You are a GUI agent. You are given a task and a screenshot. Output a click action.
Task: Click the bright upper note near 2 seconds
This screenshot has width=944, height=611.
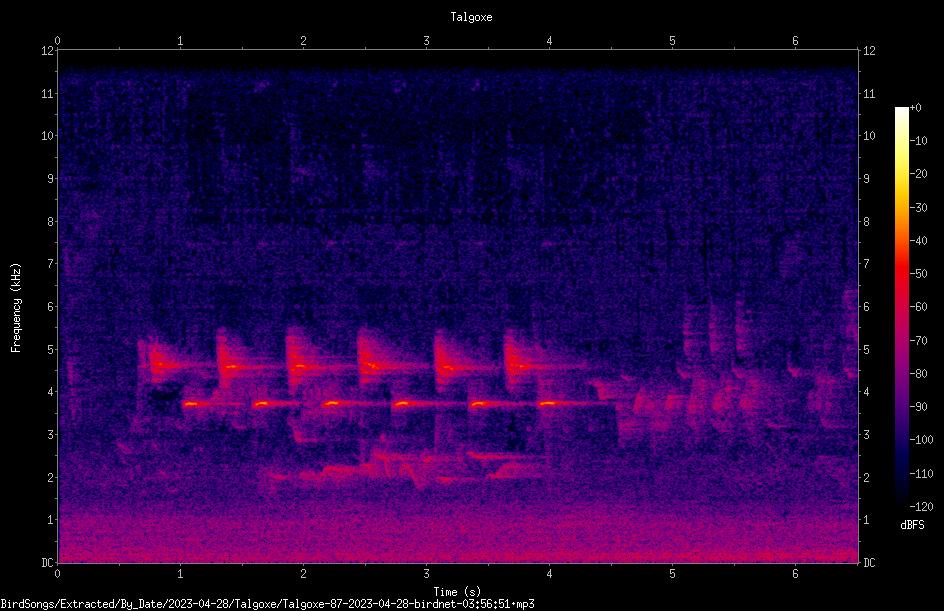(x=299, y=366)
